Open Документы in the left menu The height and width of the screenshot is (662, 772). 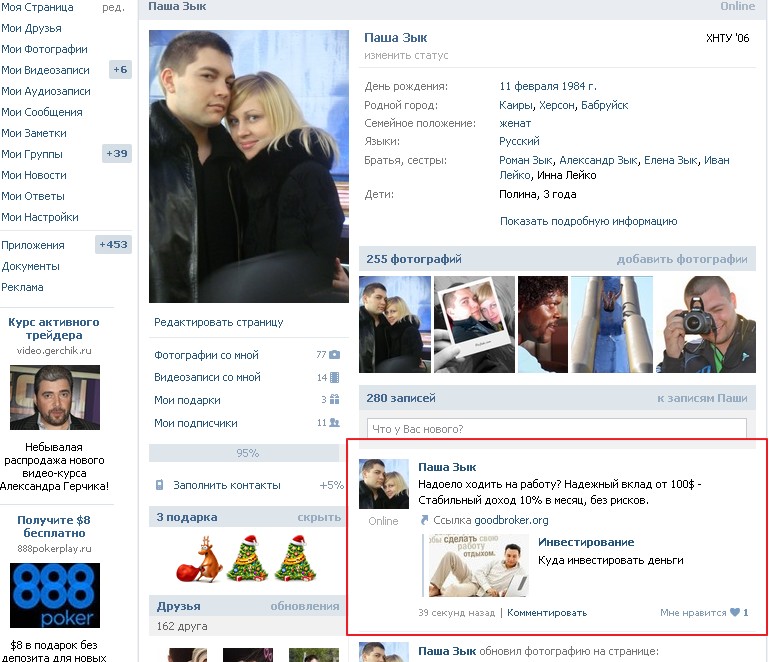[x=31, y=266]
